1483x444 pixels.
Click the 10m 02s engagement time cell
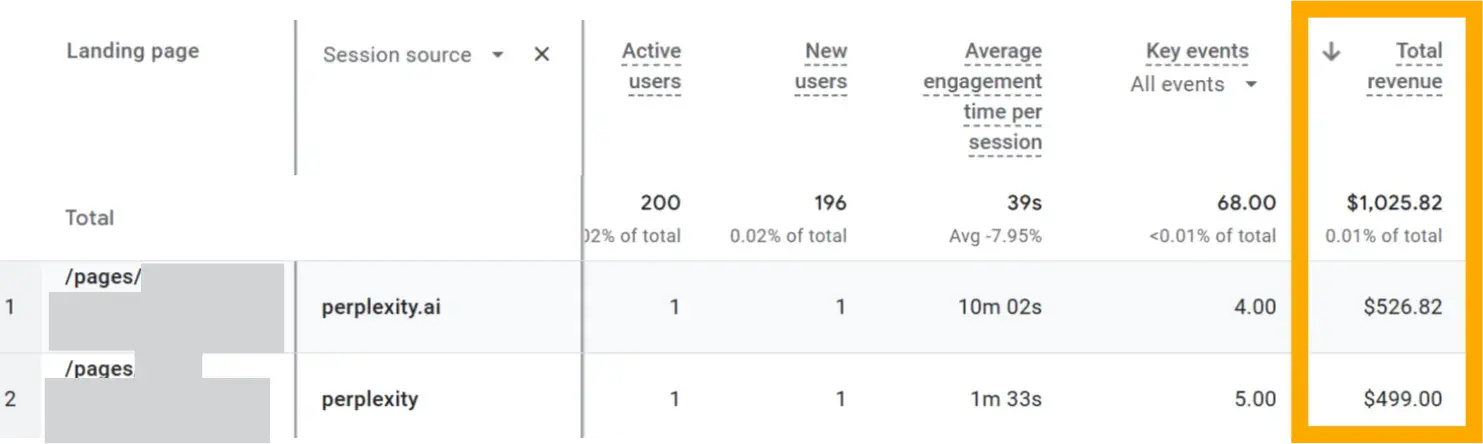999,307
